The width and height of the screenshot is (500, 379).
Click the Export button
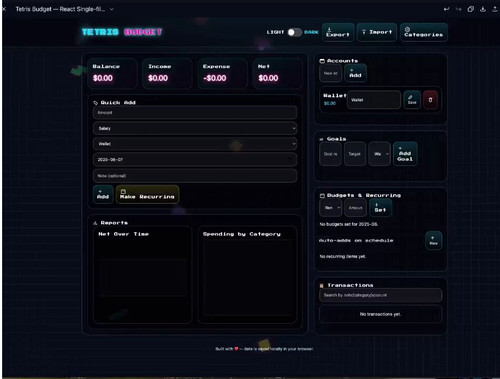(338, 32)
